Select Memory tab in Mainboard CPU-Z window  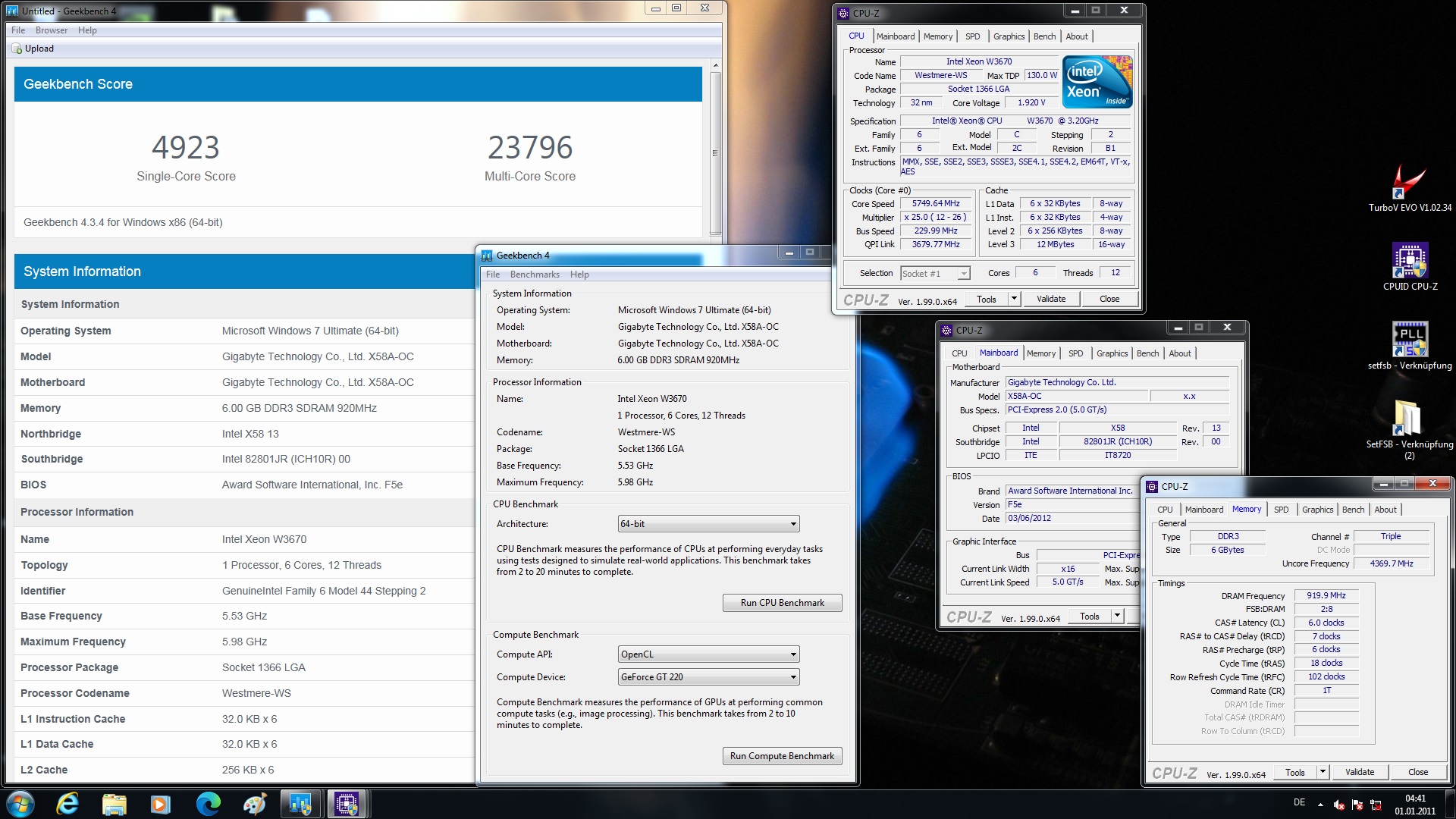(x=1040, y=353)
